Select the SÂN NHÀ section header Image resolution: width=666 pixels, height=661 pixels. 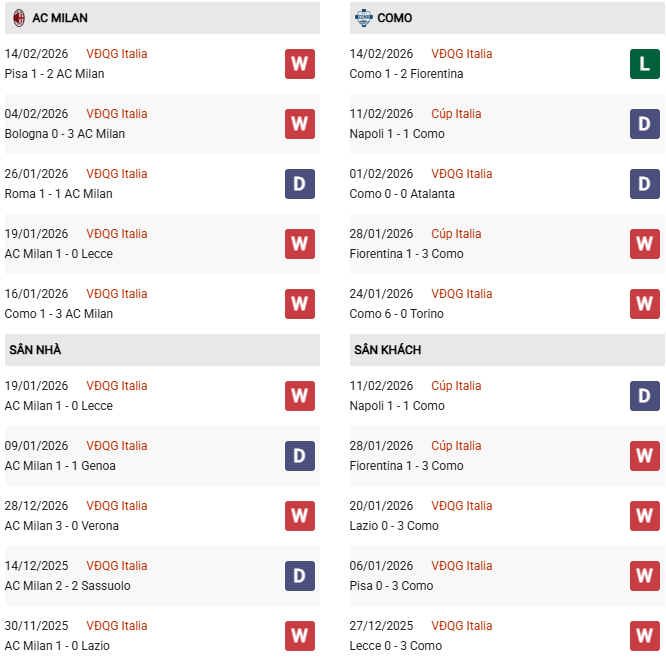click(x=36, y=350)
